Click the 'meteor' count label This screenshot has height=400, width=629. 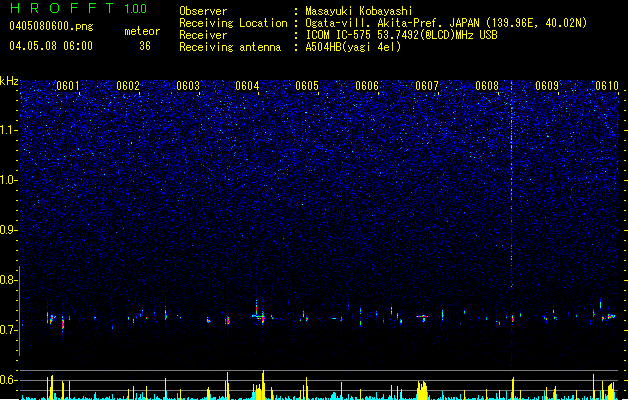pos(142,31)
